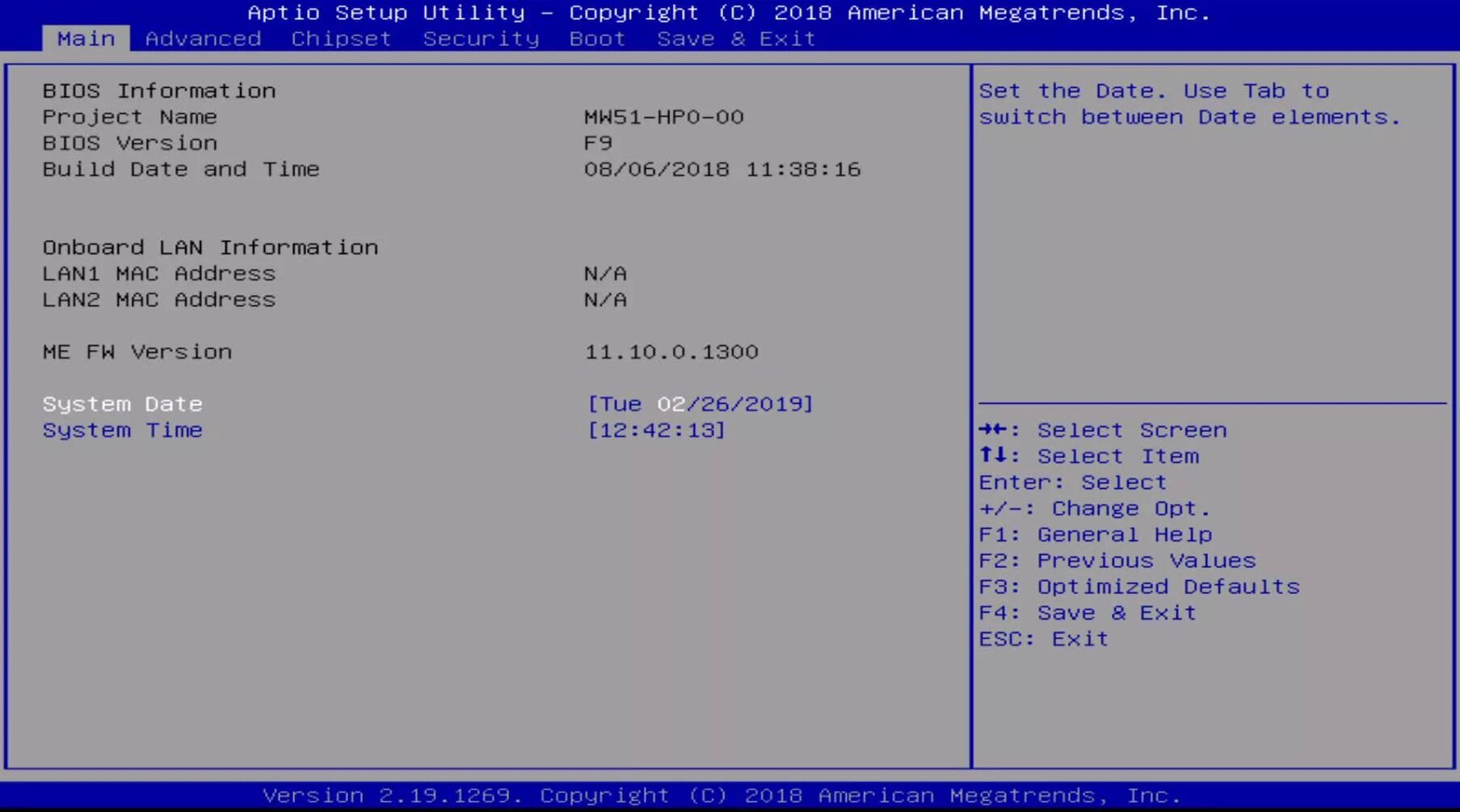Viewport: 1460px width, 812px height.
Task: Click the Onboard LAN Information heading
Action: (210, 247)
